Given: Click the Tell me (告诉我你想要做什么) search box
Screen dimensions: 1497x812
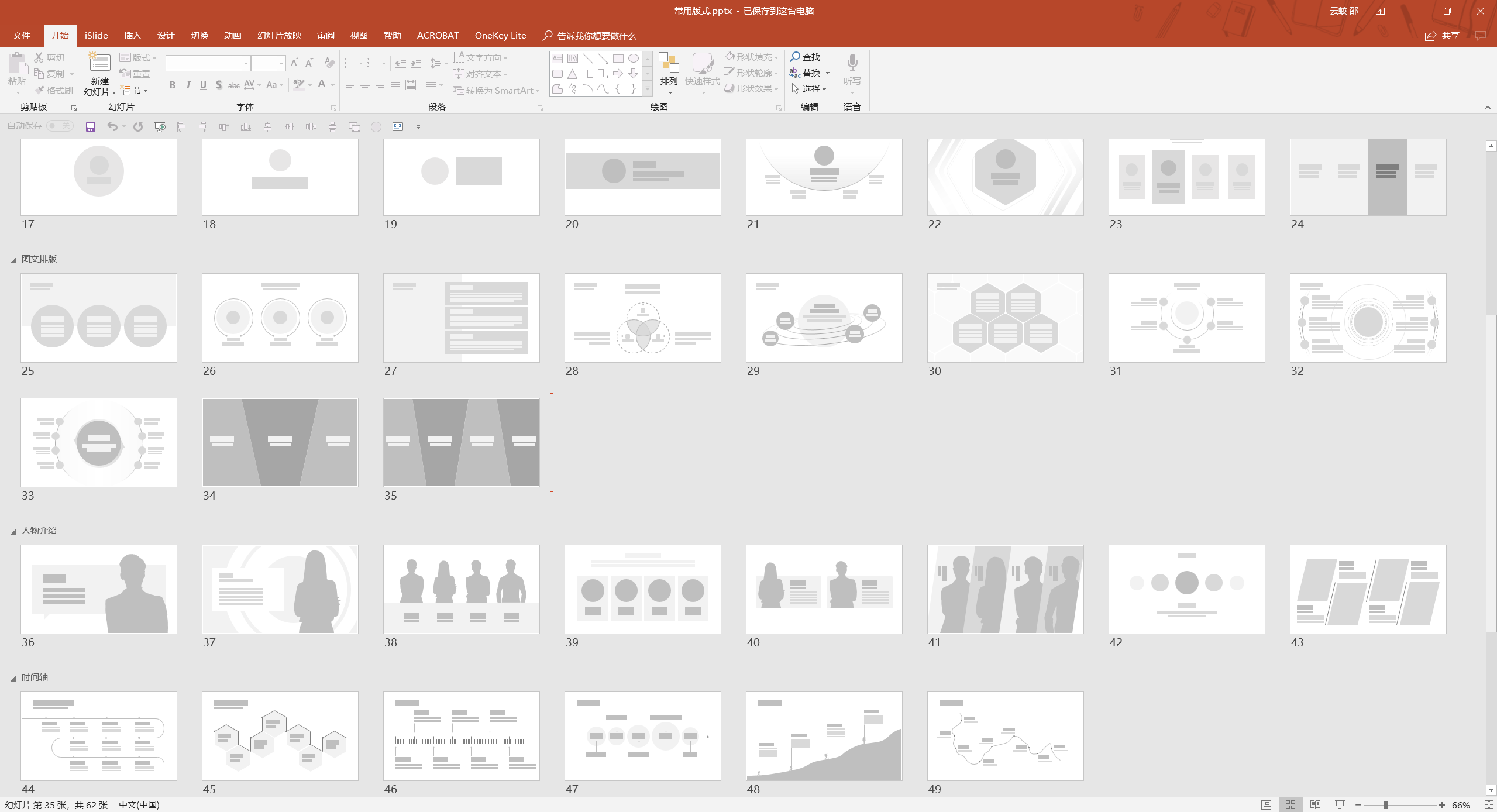Looking at the screenshot, I should click(590, 36).
